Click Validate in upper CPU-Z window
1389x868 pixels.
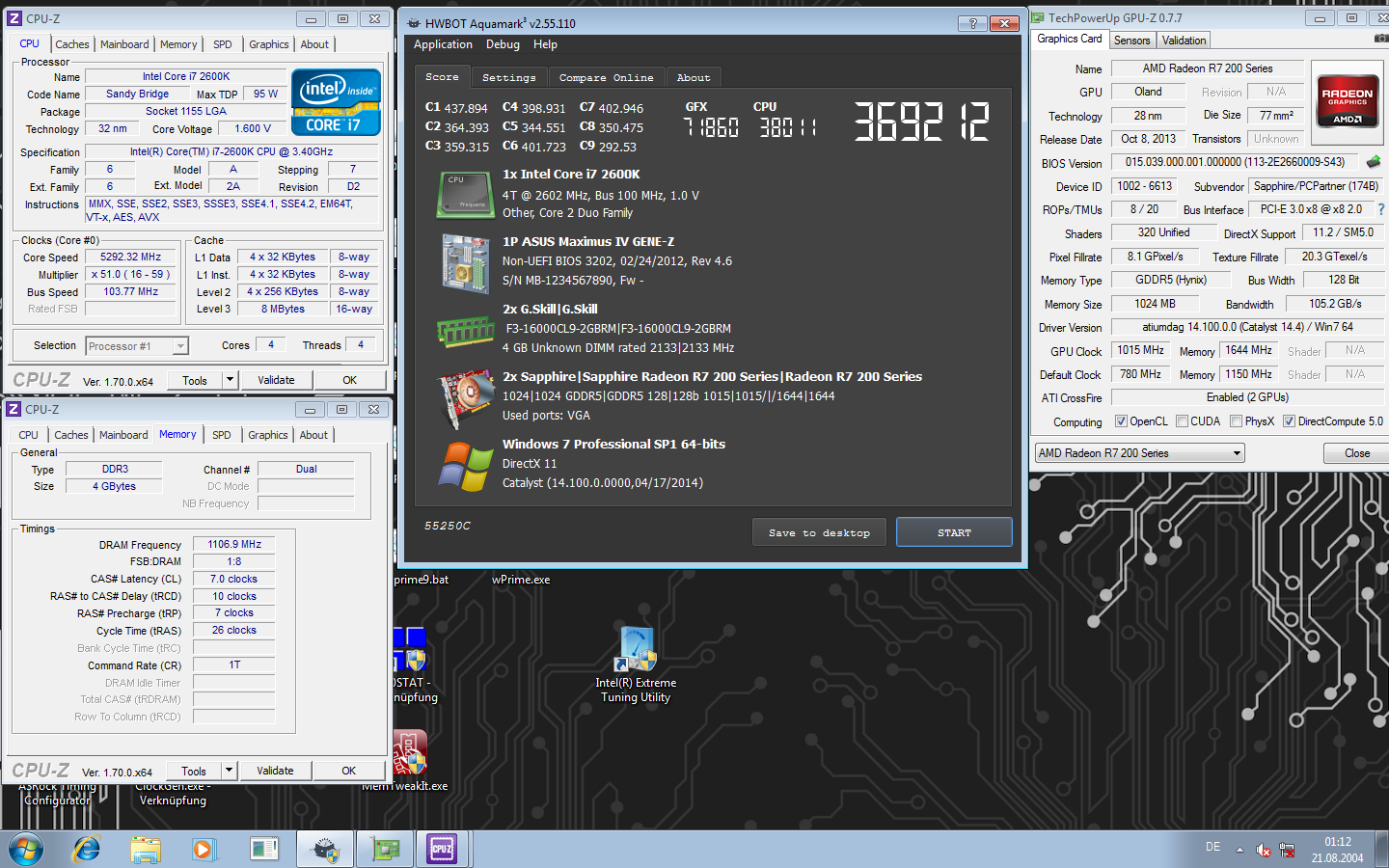tap(276, 380)
